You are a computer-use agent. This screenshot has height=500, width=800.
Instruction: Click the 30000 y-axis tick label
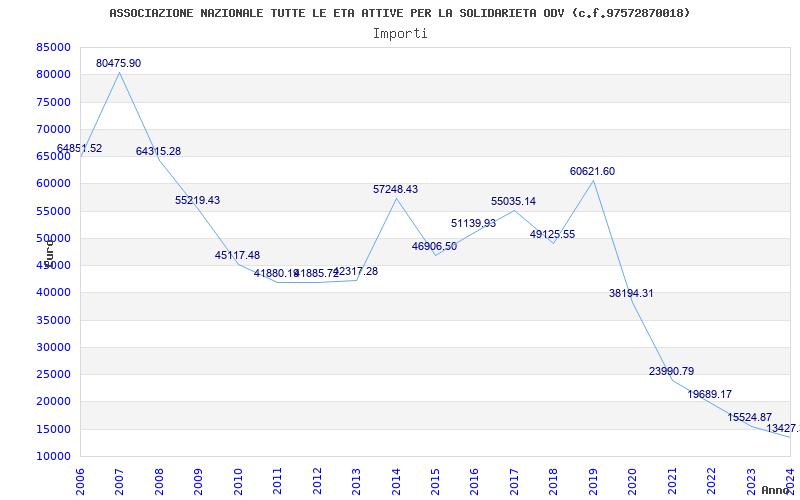53,347
